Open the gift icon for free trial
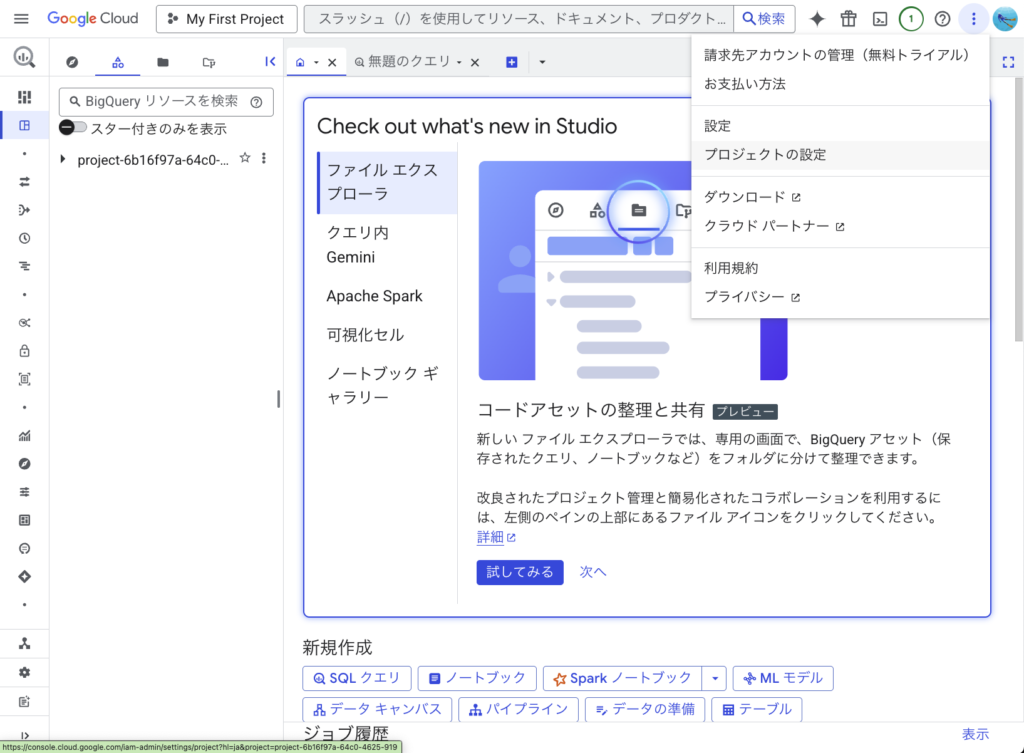 click(x=848, y=19)
